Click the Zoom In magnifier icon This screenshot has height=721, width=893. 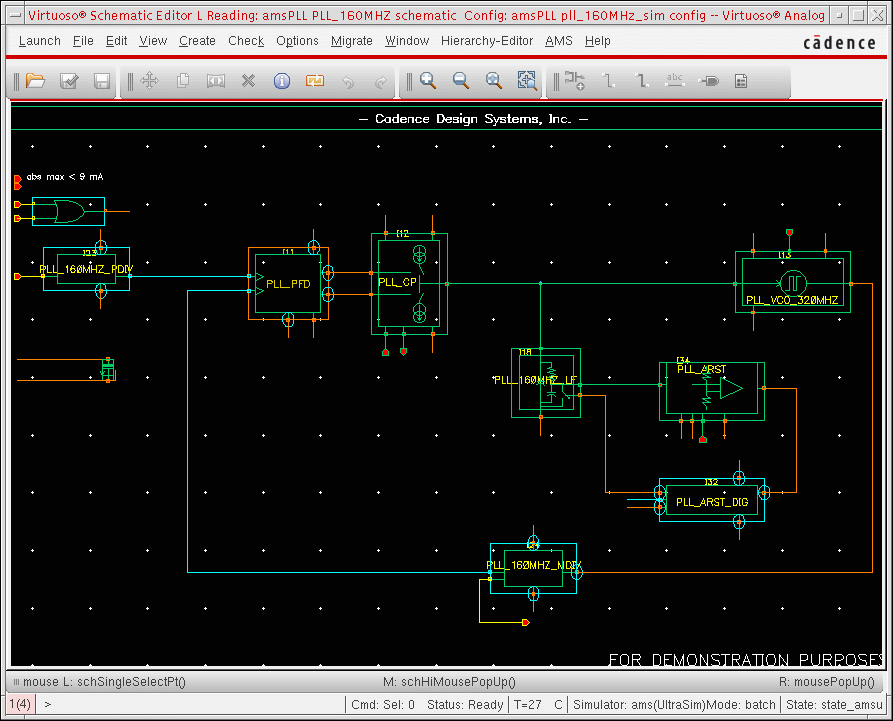click(x=428, y=81)
